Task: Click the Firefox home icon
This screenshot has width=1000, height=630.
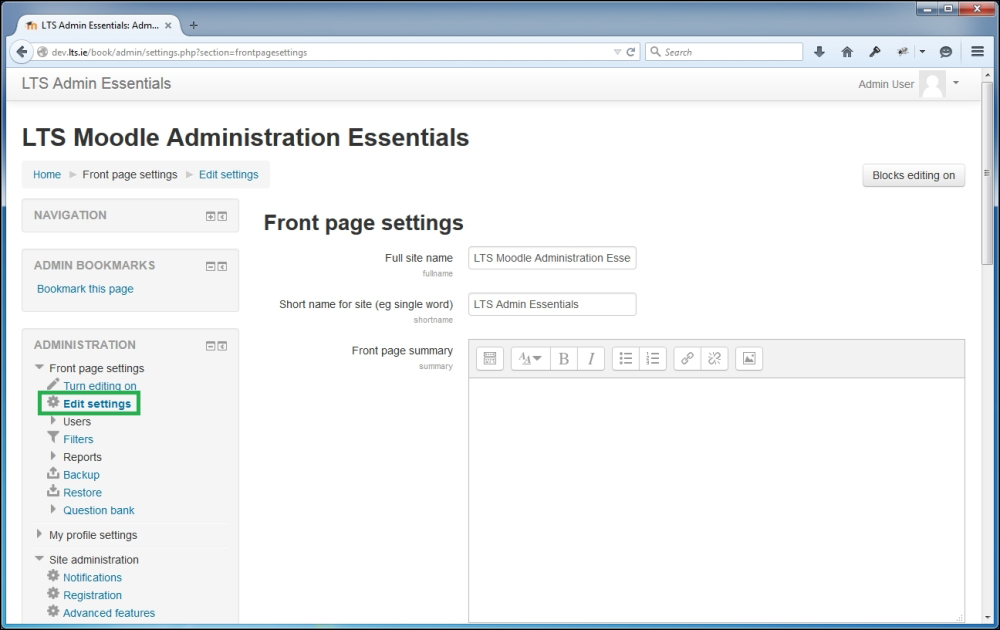Action: (846, 50)
